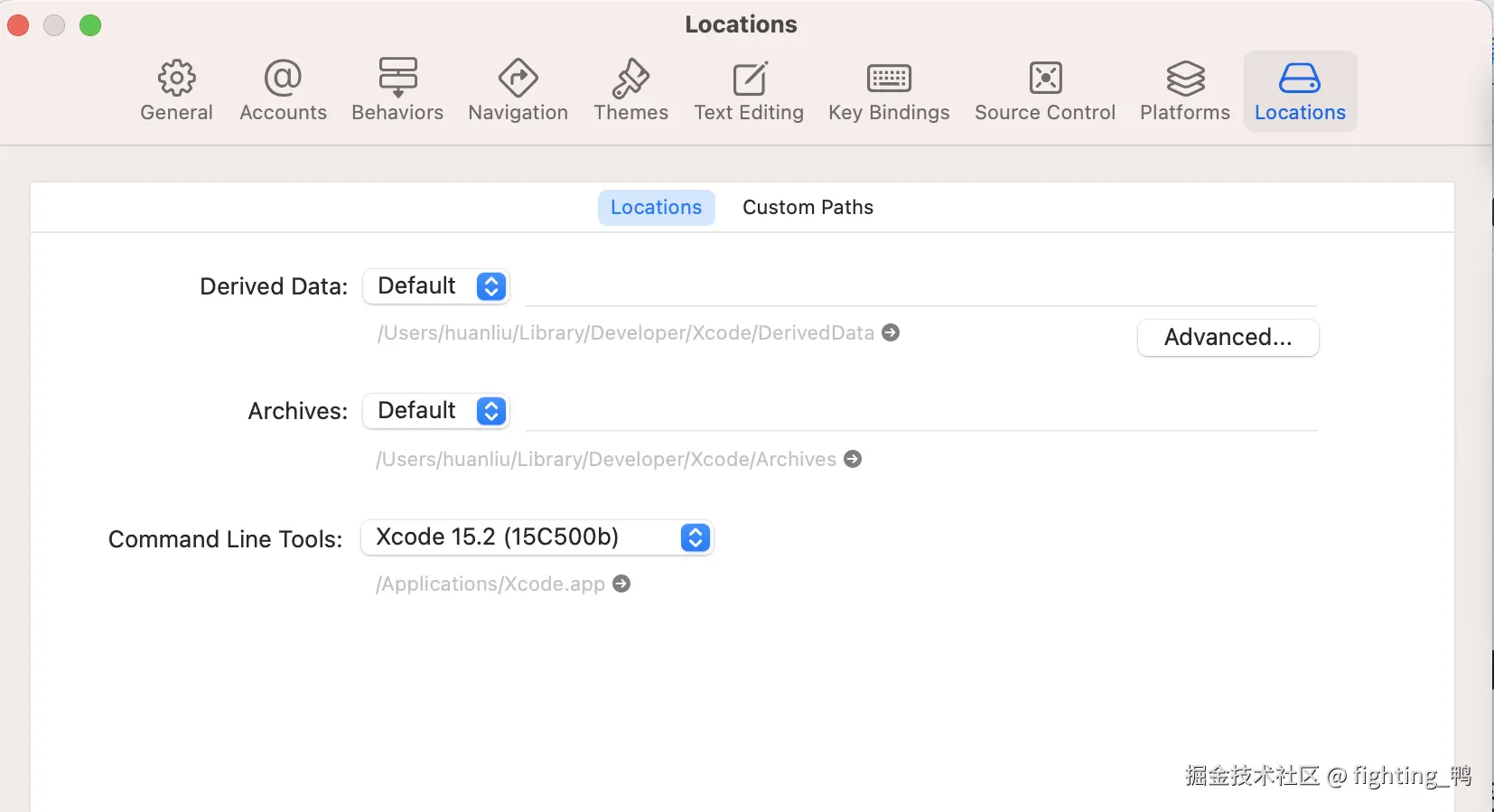Reveal the Archives folder in Finder arrow

click(853, 459)
